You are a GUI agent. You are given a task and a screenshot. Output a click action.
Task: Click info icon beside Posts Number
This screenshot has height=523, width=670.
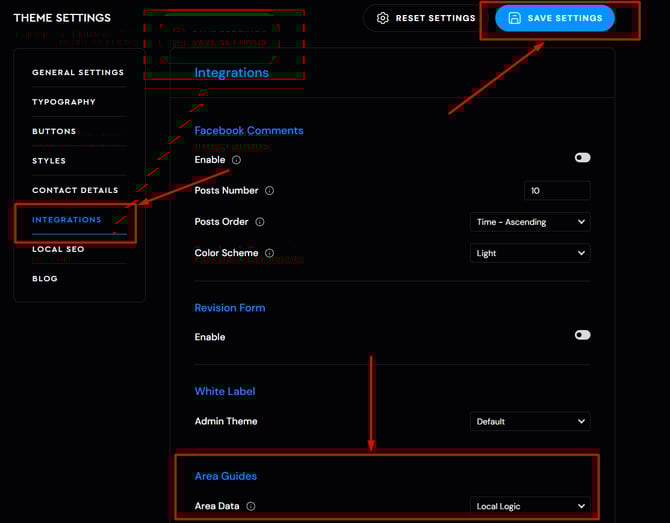click(270, 191)
